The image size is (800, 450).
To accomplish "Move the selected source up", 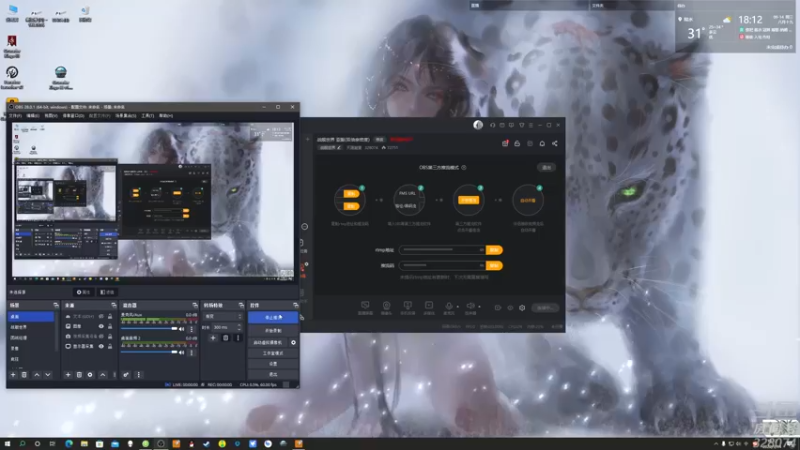I will 103,374.
